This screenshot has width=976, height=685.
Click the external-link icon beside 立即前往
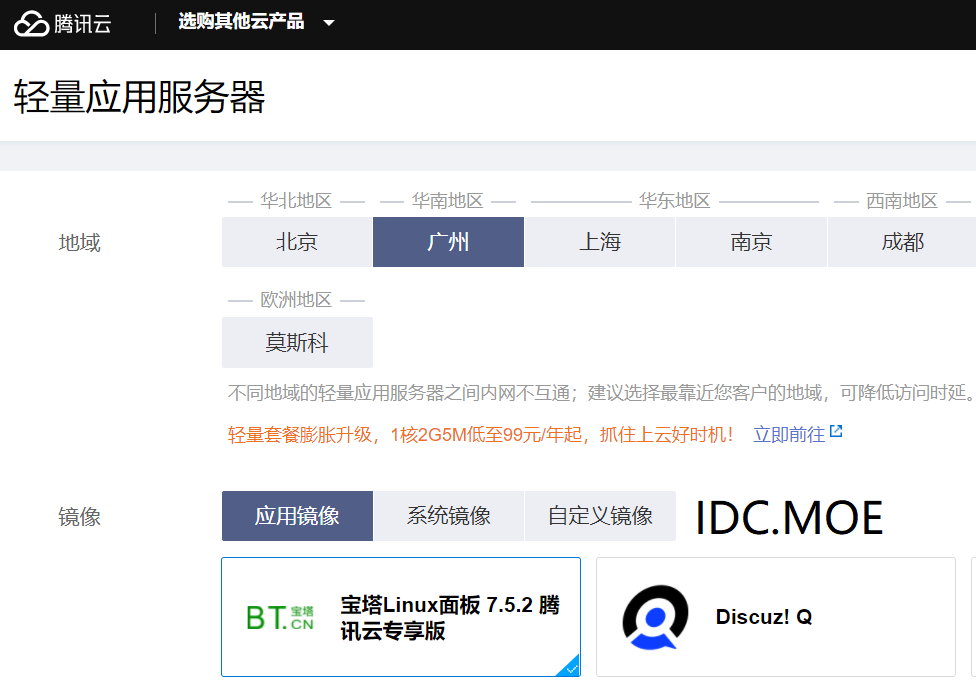[x=836, y=431]
